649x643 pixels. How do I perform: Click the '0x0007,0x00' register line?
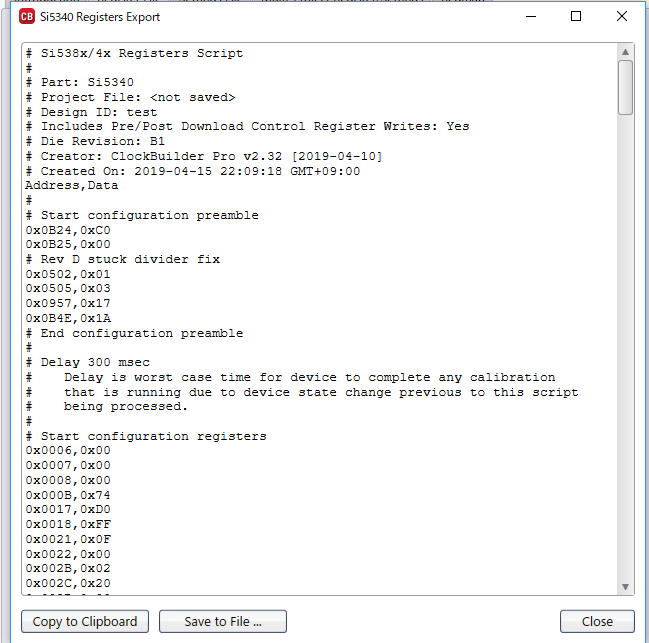click(68, 465)
